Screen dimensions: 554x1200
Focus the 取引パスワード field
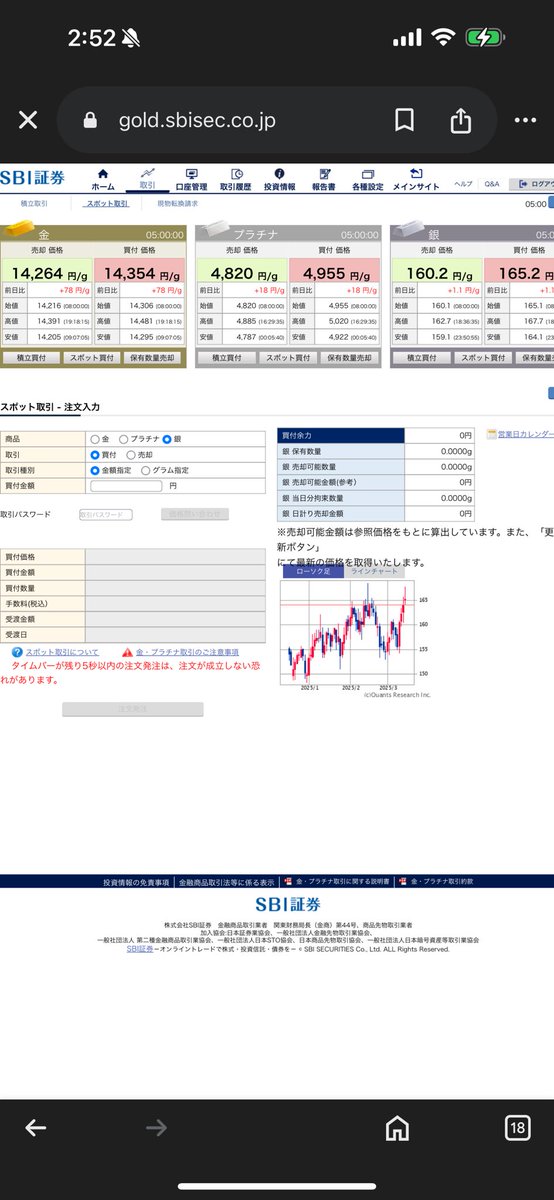tap(105, 514)
